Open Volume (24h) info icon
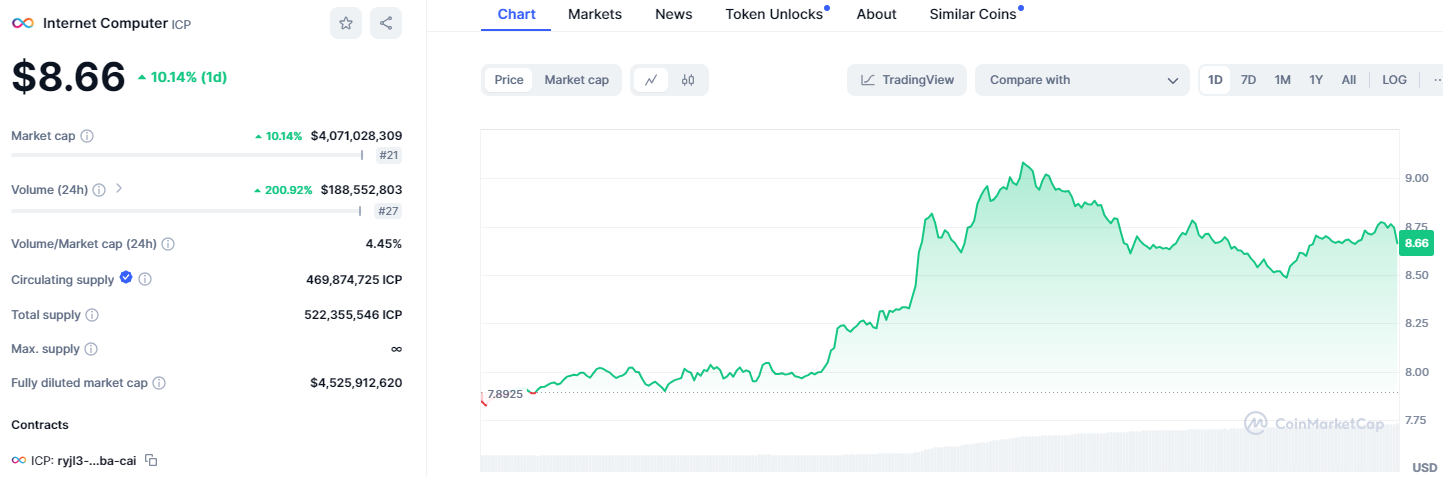This screenshot has width=1443, height=477. [99, 190]
